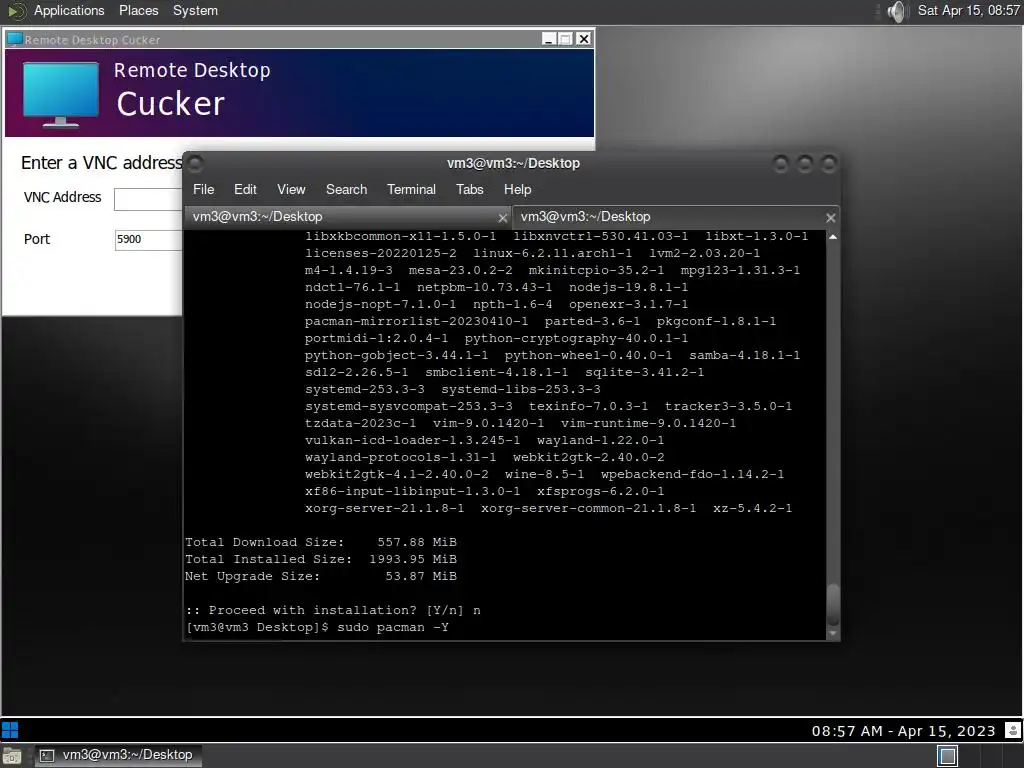1024x768 pixels.
Task: Click the 'VNC Address' label
Action: 63,197
